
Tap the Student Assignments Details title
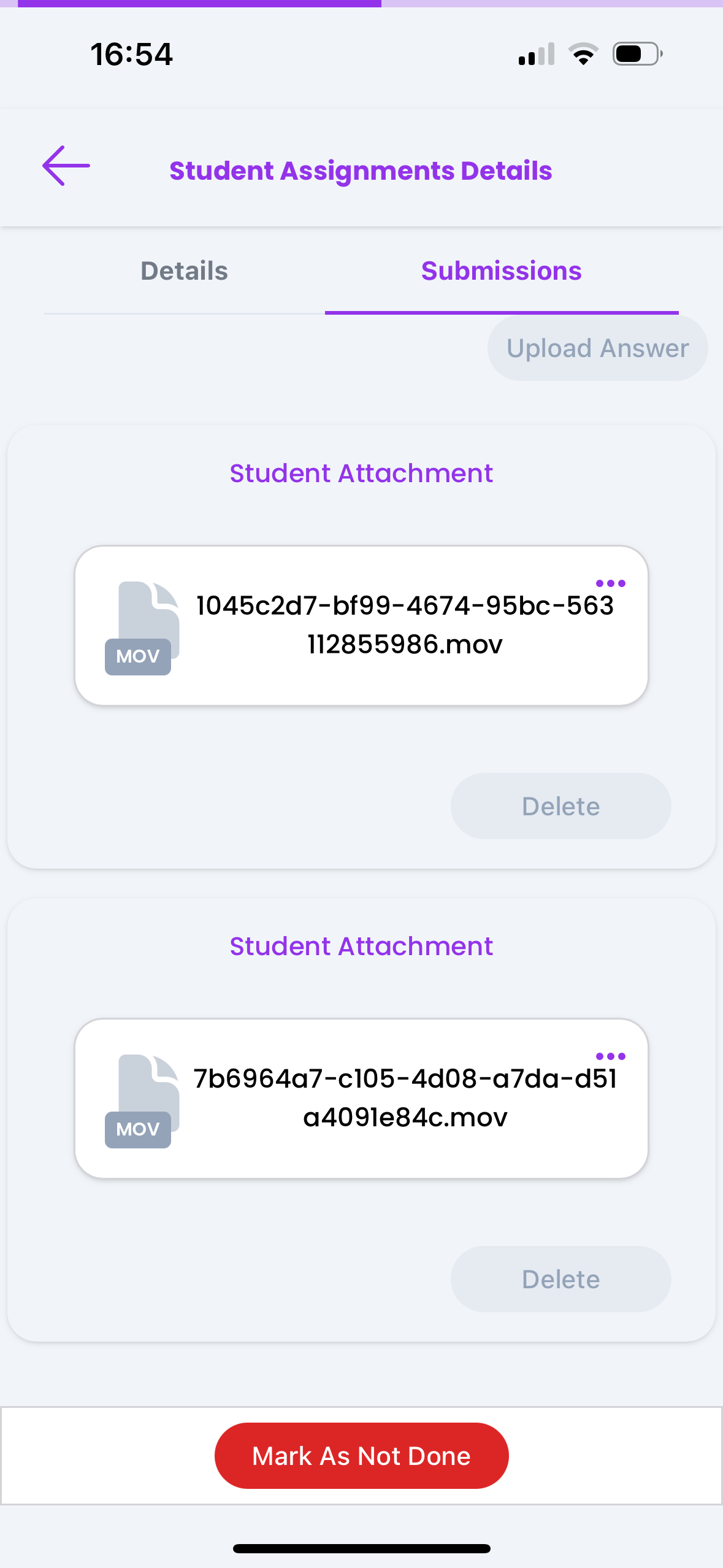point(361,171)
